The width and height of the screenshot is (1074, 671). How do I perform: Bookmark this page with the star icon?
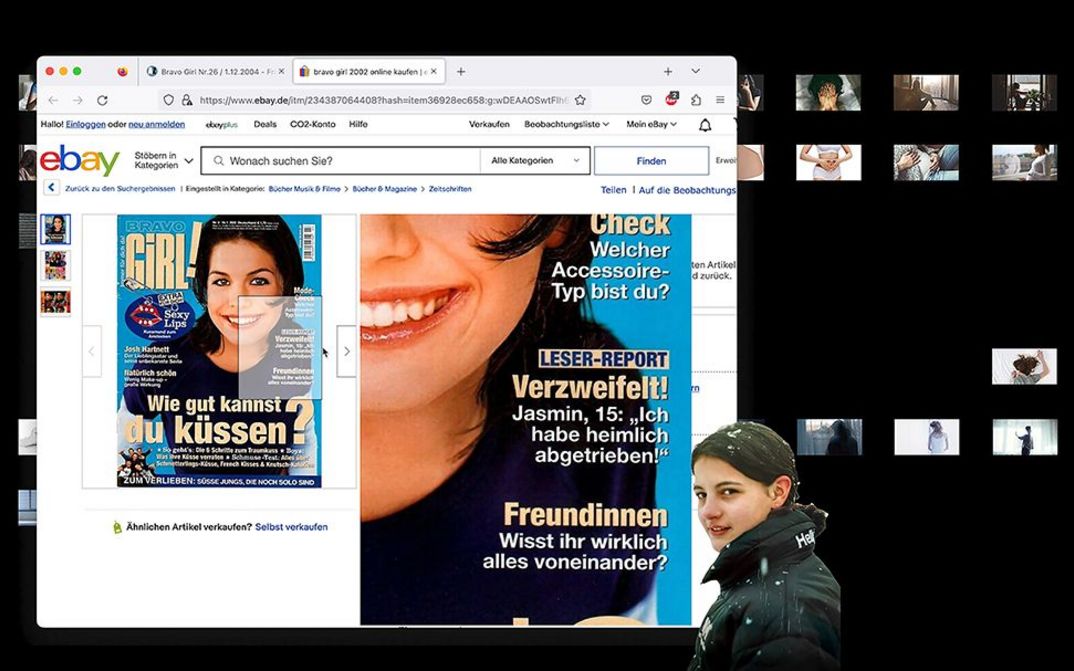[580, 100]
